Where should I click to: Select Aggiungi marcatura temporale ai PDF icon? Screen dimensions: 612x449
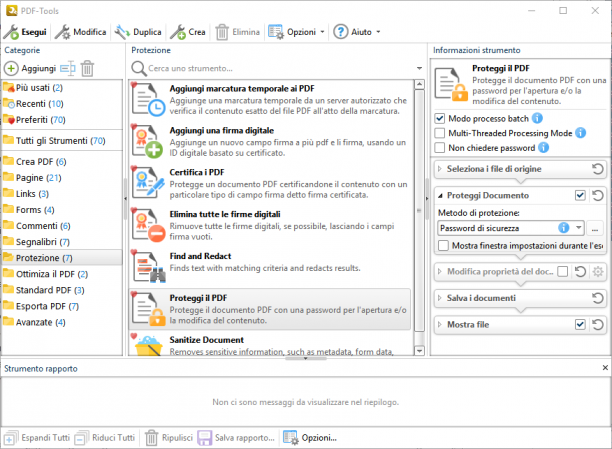(148, 100)
